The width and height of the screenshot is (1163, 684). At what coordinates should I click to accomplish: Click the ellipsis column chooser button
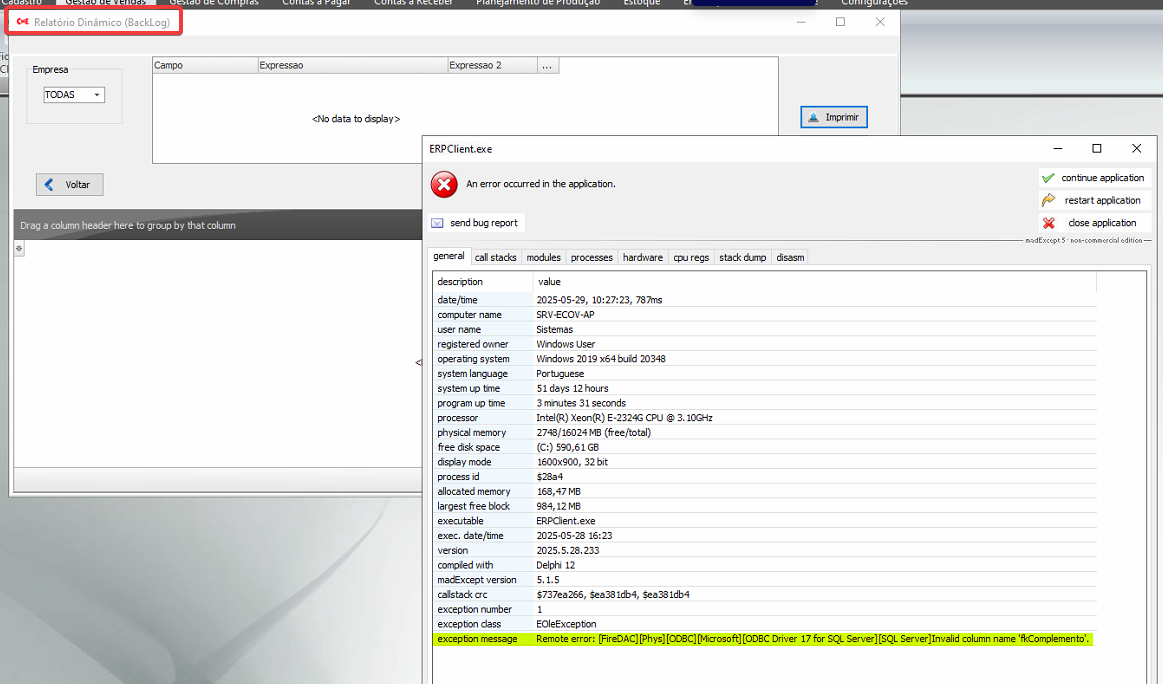[547, 66]
